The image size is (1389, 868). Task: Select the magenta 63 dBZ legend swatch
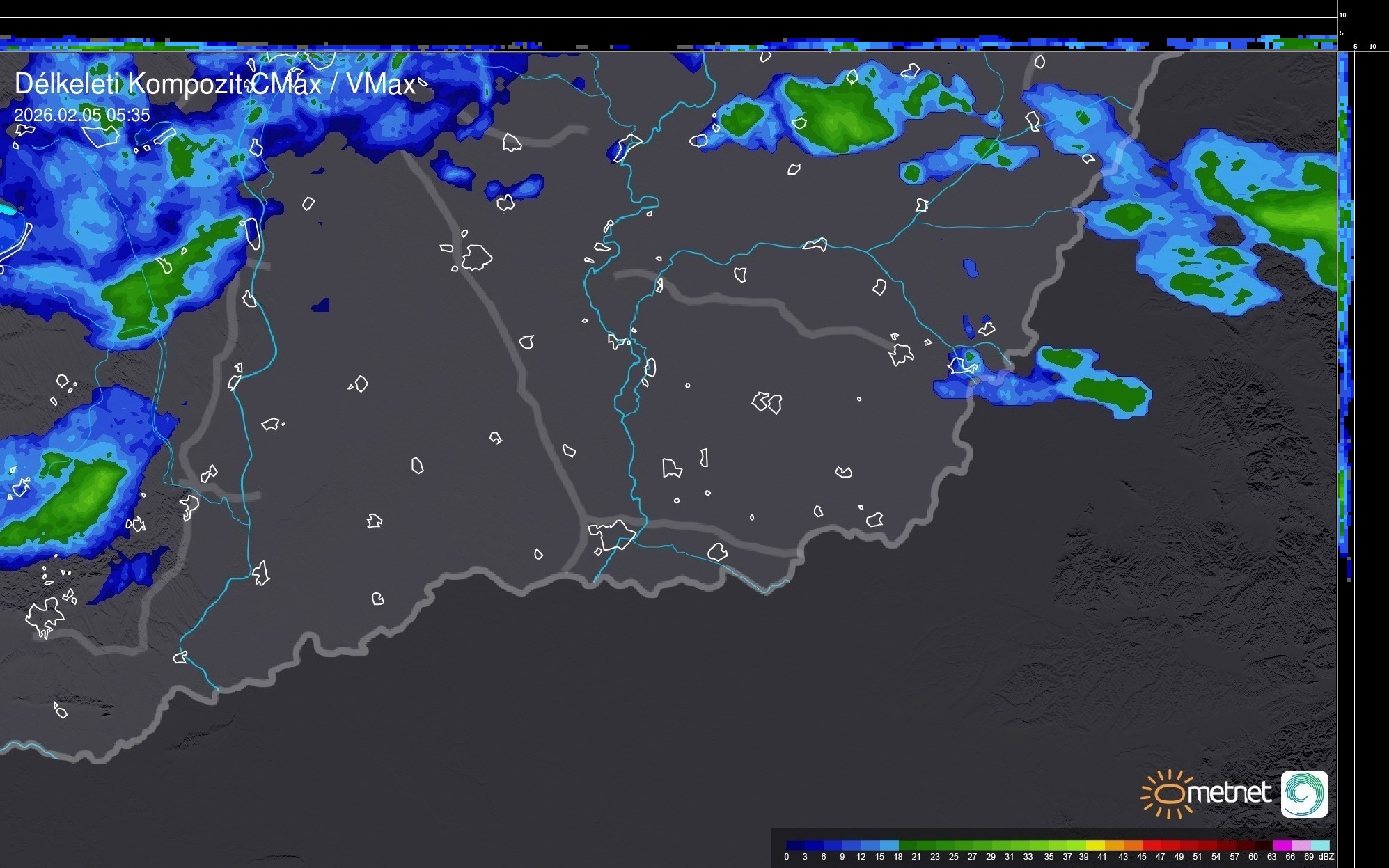pyautogui.click(x=1282, y=845)
